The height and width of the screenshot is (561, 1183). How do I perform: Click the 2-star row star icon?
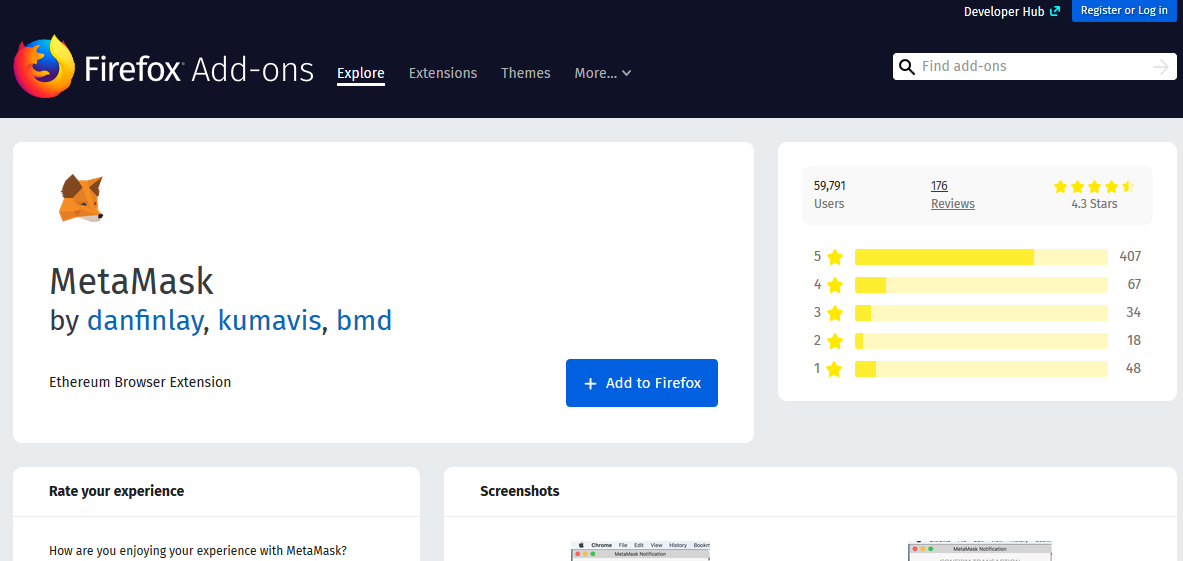(834, 341)
